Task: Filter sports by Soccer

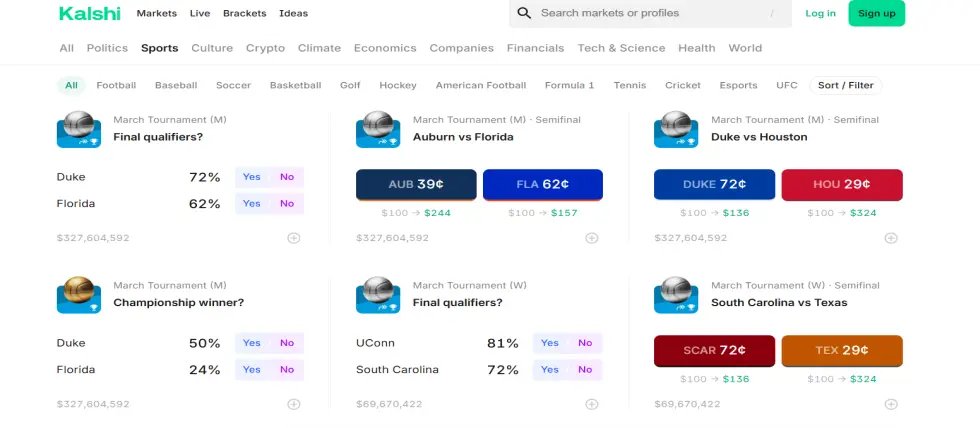Action: (234, 86)
